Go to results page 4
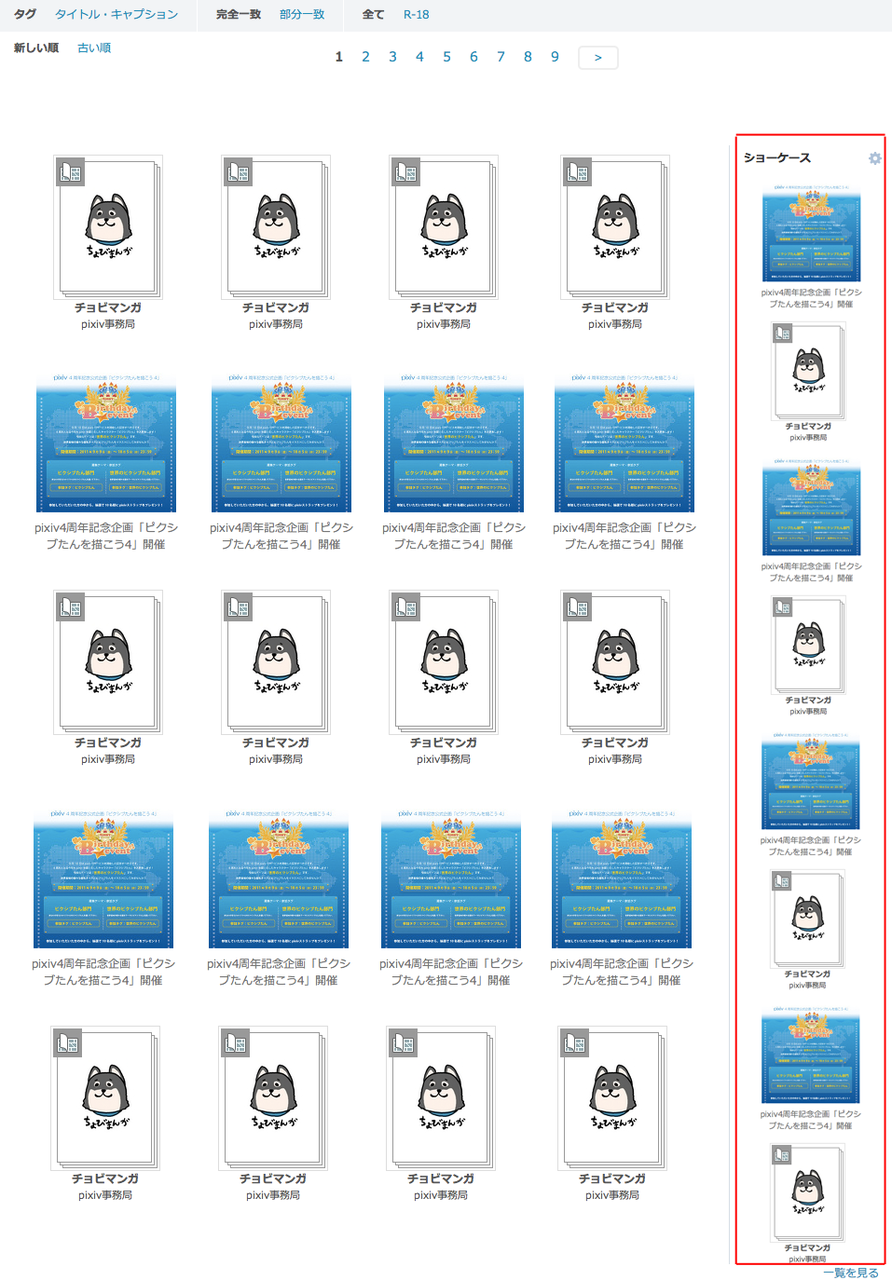 (x=420, y=57)
